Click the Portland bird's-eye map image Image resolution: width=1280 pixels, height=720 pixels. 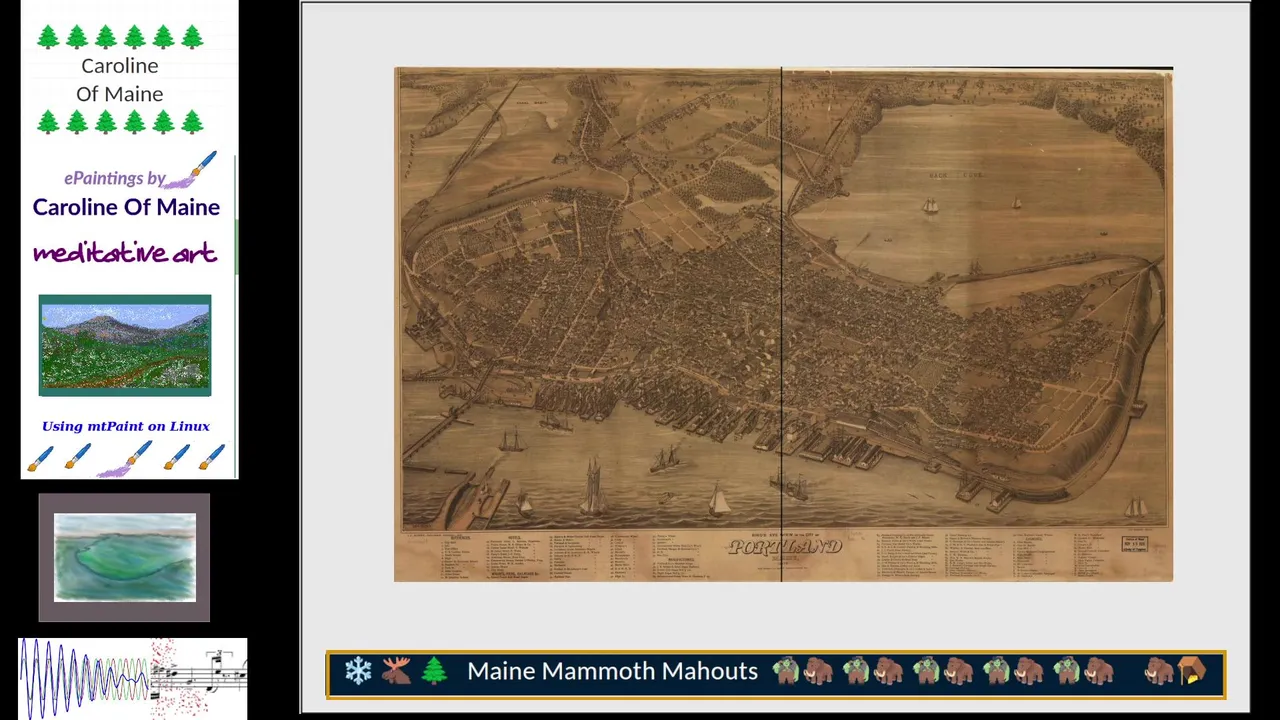[783, 324]
